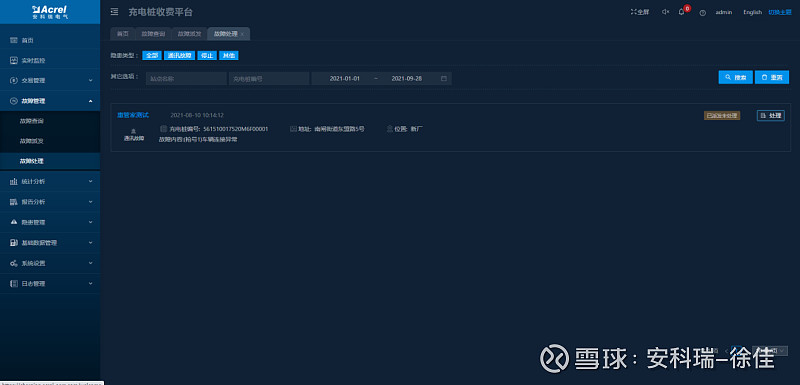Click the 搜索 search button
The height and width of the screenshot is (385, 800).
pos(735,78)
